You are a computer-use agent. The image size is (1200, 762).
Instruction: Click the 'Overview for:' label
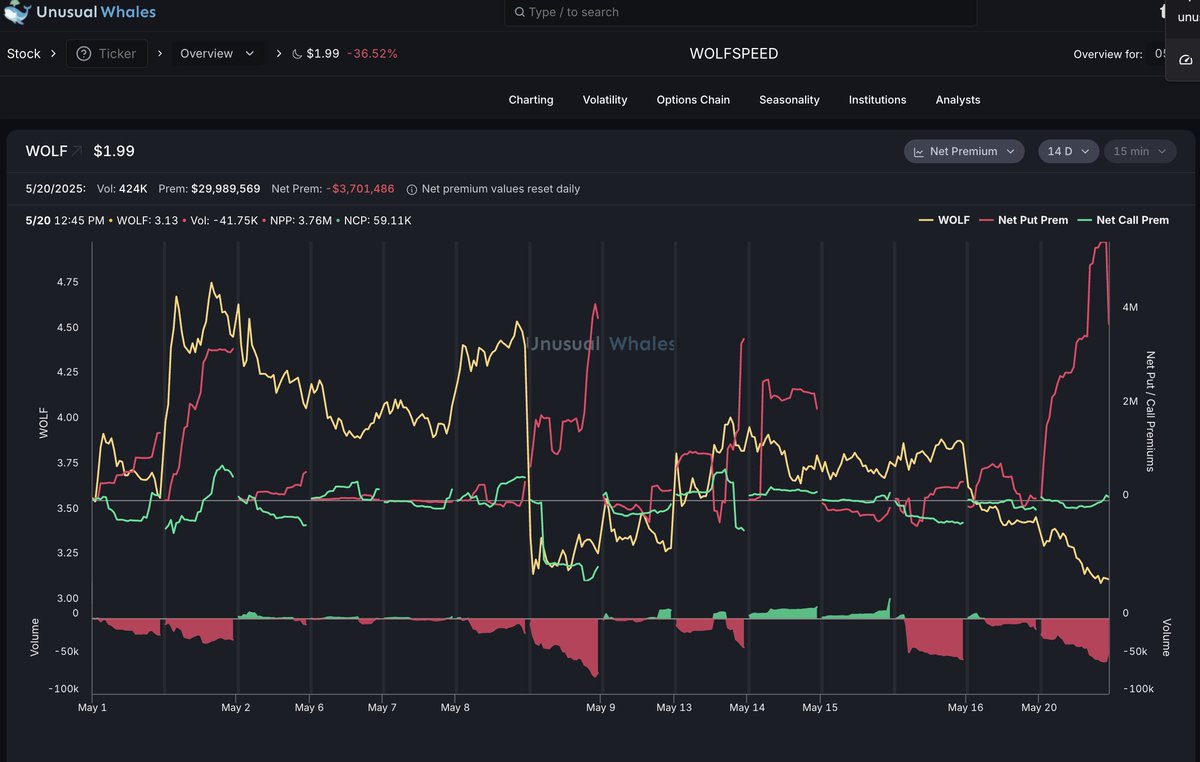click(1108, 54)
